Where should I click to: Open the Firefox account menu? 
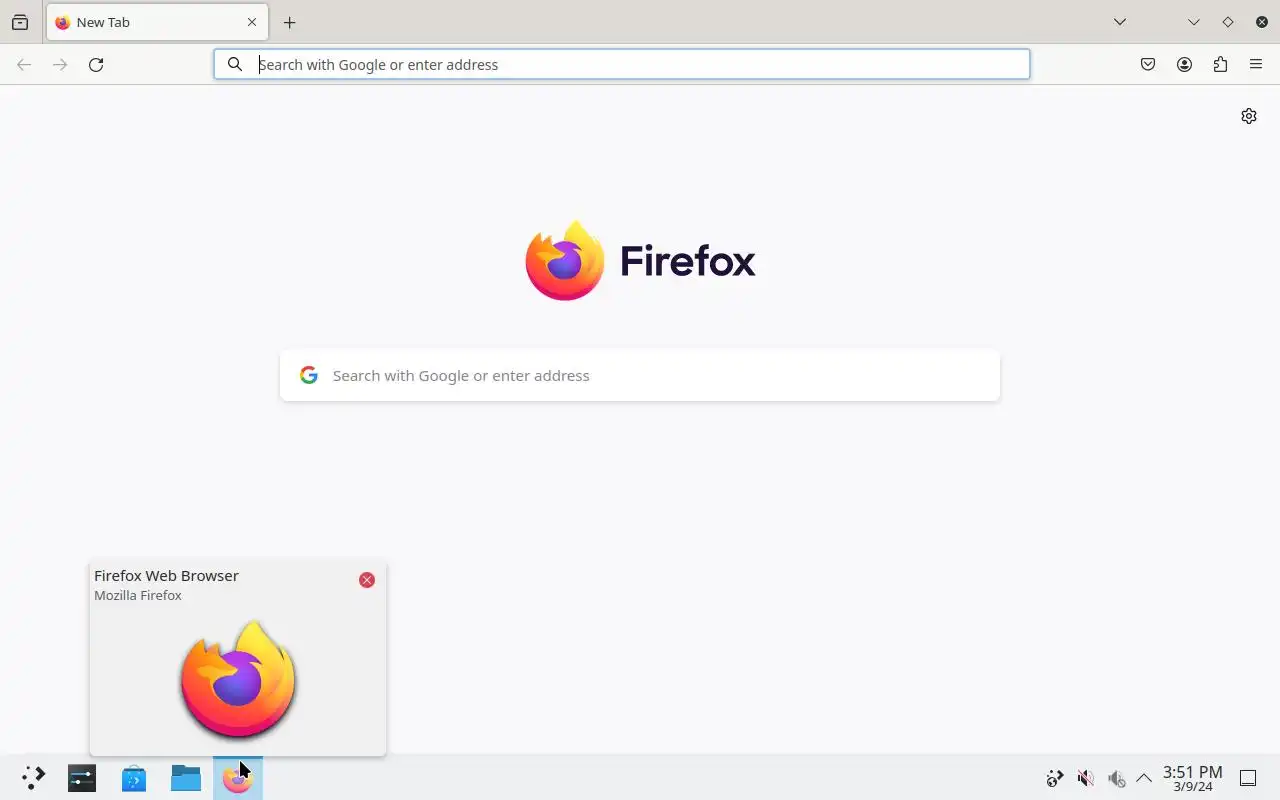[1184, 64]
